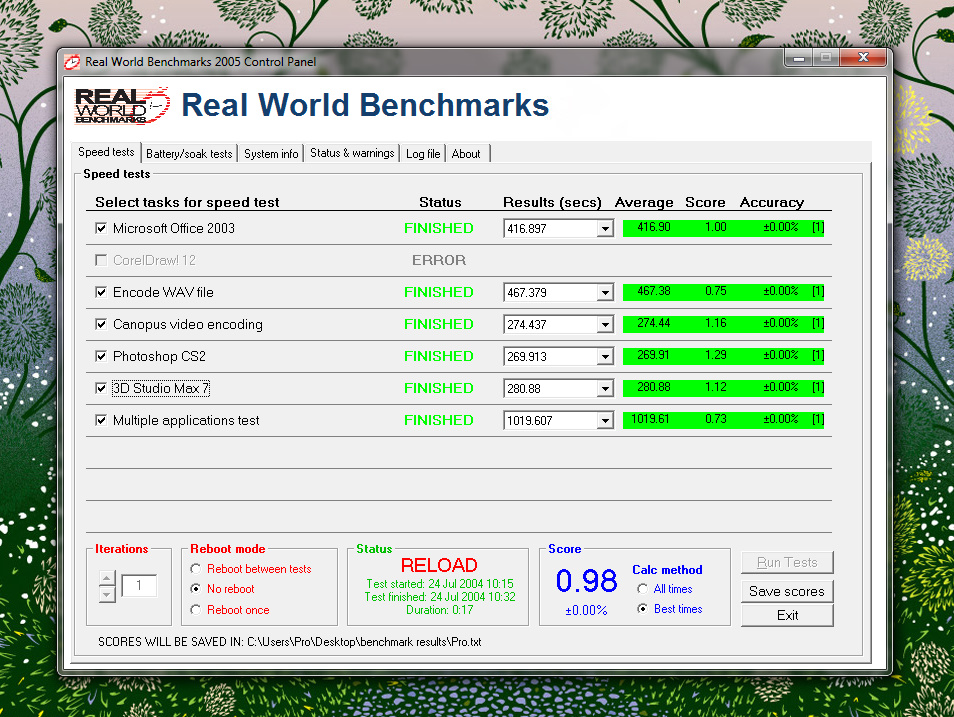Toggle the Encode WAV file checkbox
The image size is (954, 717).
101,292
